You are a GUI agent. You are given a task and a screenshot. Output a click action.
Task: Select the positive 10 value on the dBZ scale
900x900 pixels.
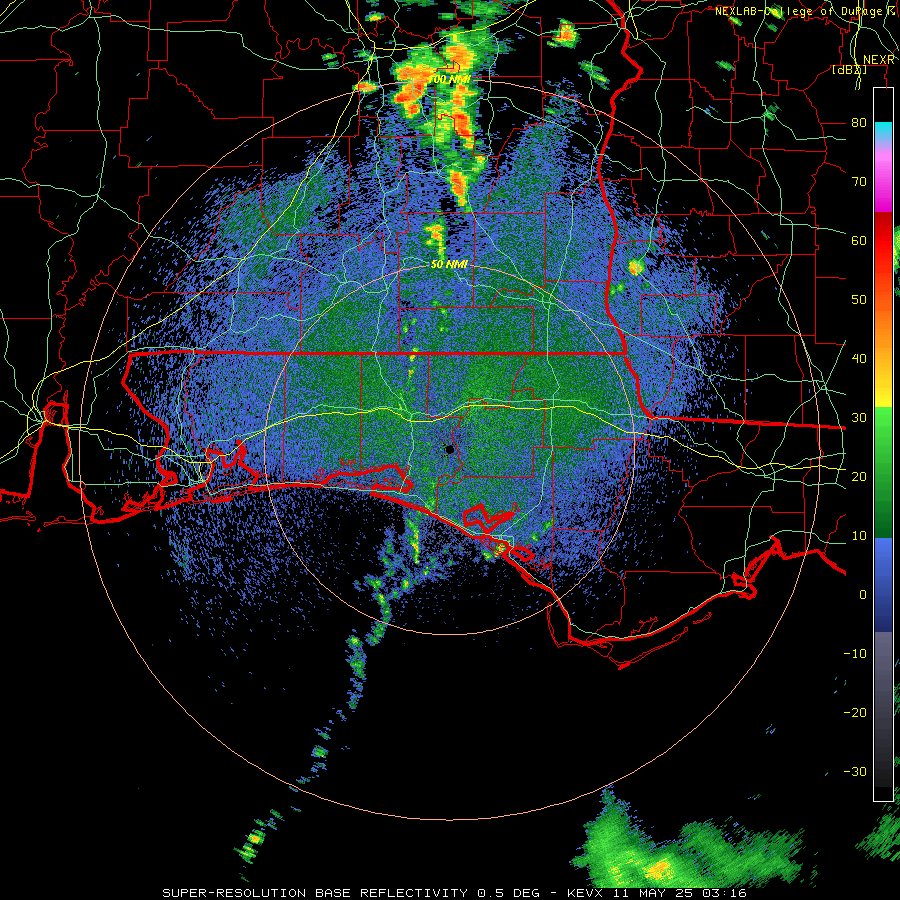click(x=859, y=536)
